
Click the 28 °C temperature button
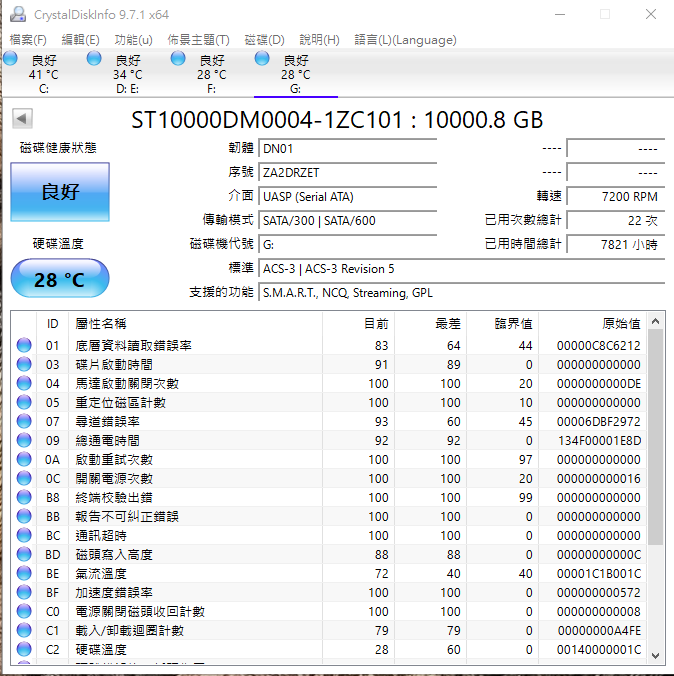60,279
